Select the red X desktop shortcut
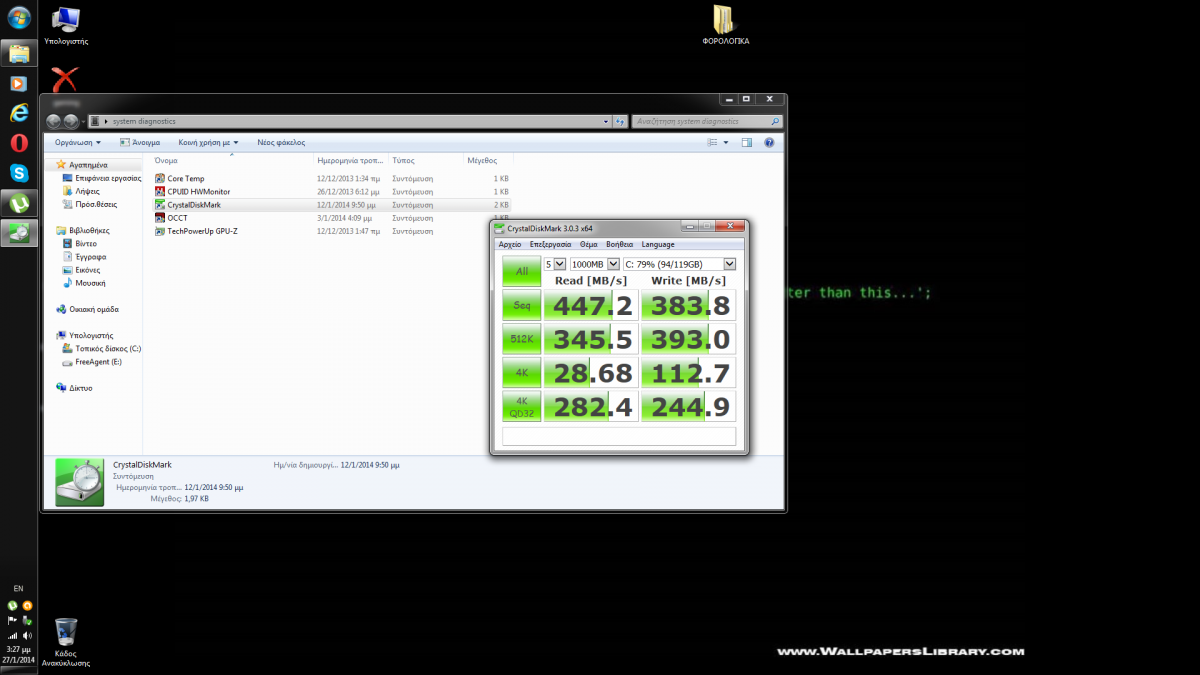Viewport: 1200px width, 675px height. (x=66, y=79)
